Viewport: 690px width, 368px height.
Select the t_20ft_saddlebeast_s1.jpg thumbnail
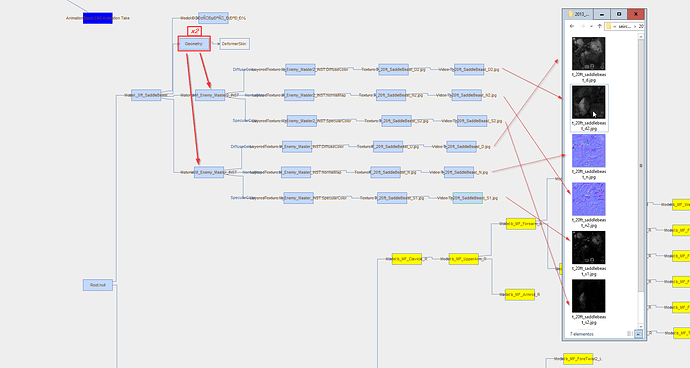click(x=588, y=247)
